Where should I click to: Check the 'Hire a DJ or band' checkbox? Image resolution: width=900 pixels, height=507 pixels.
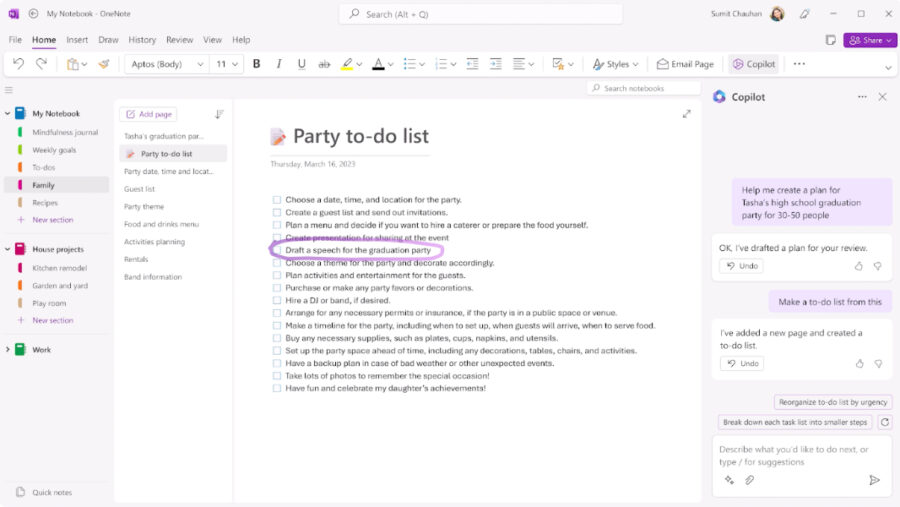(277, 300)
